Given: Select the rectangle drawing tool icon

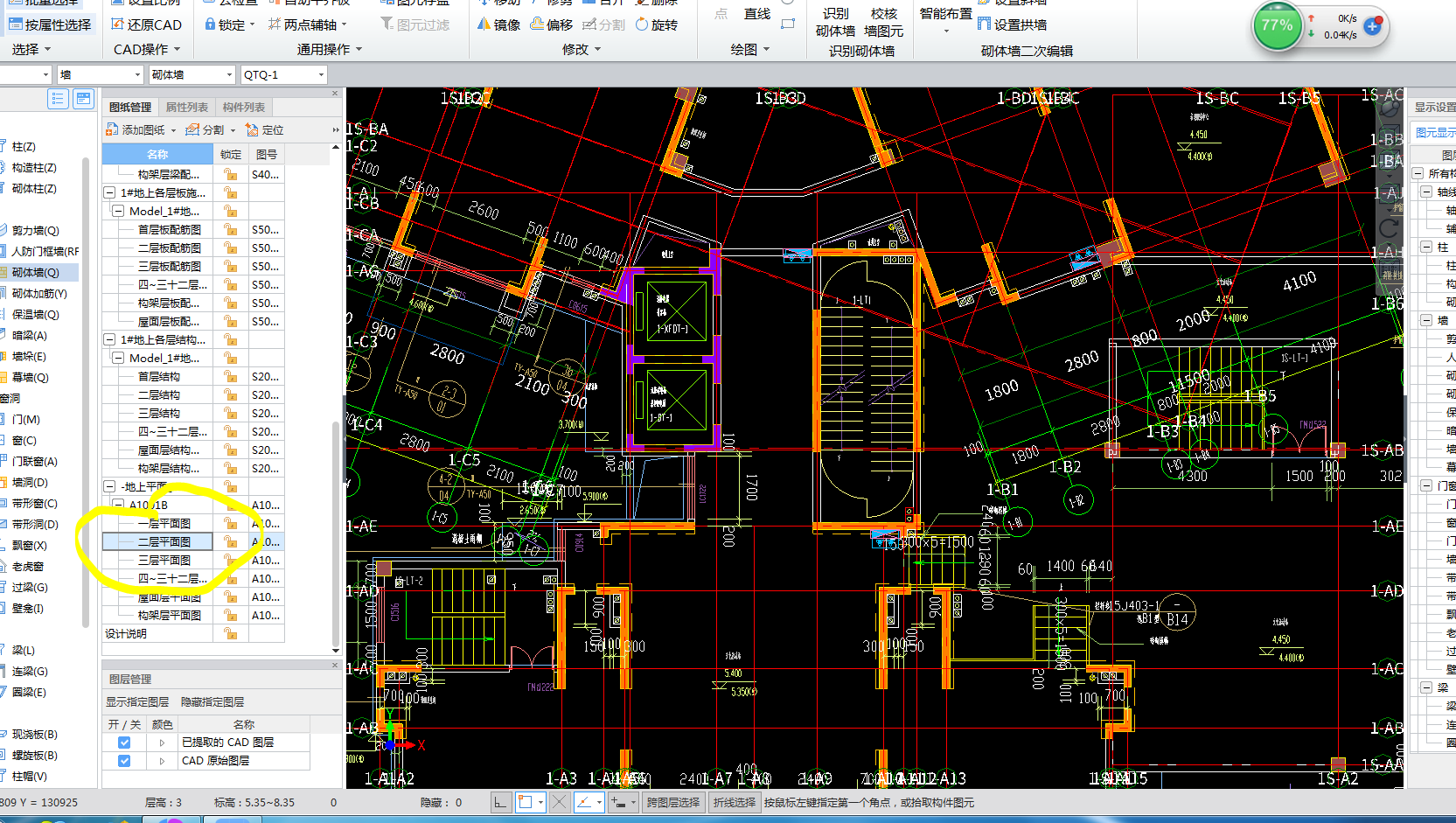Looking at the screenshot, I should coord(788,24).
